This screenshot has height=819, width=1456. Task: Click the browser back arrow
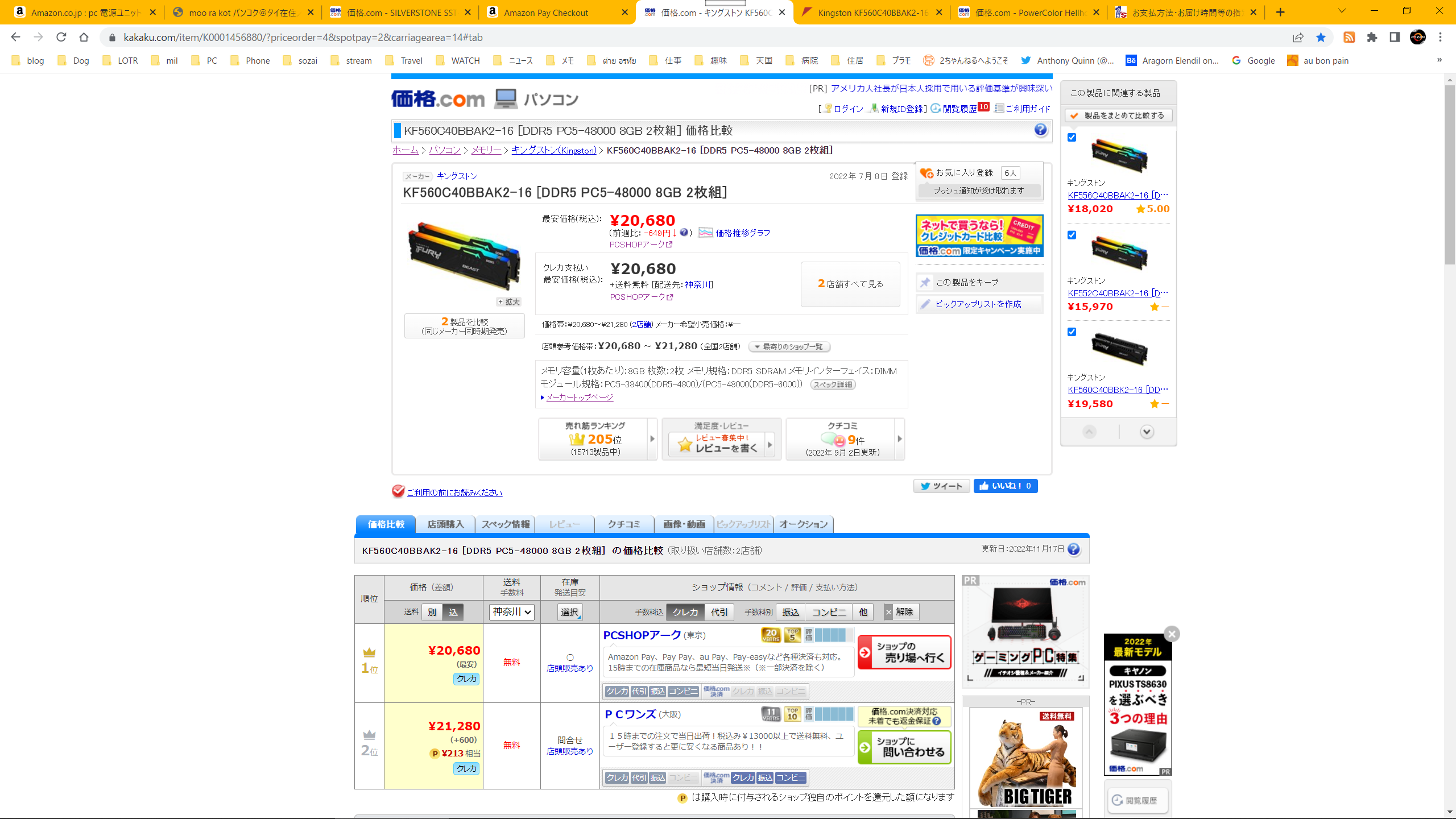15,37
